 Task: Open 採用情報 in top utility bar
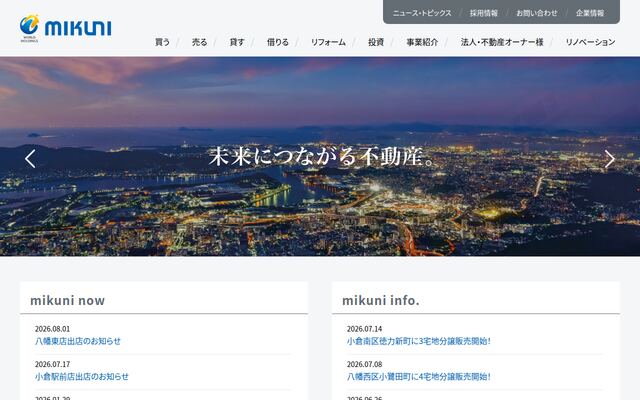[x=484, y=13]
